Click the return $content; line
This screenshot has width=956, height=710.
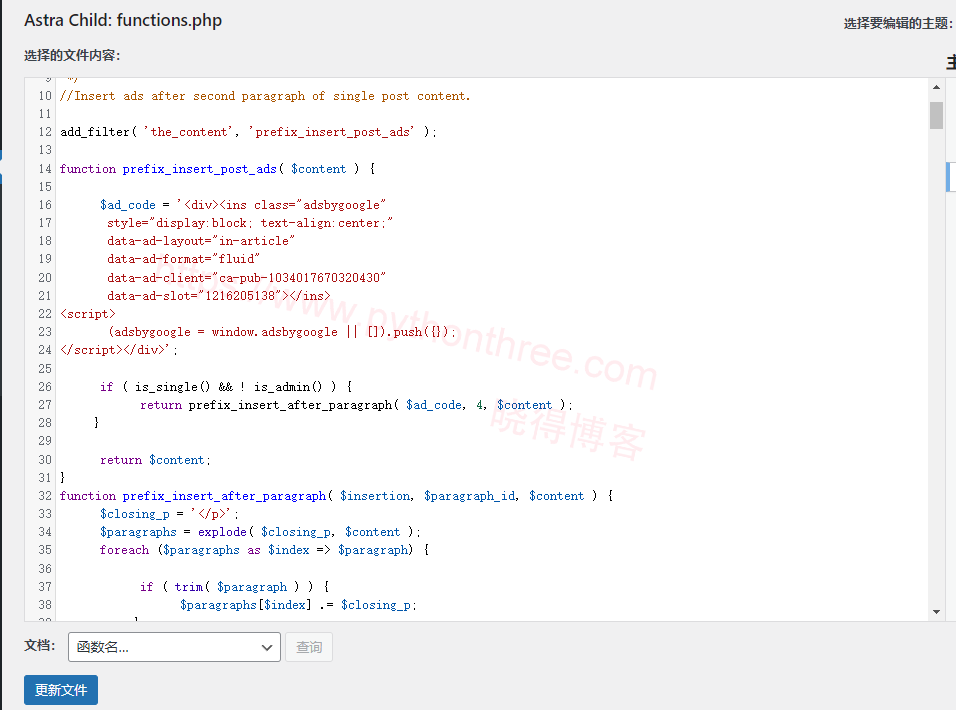click(x=155, y=460)
